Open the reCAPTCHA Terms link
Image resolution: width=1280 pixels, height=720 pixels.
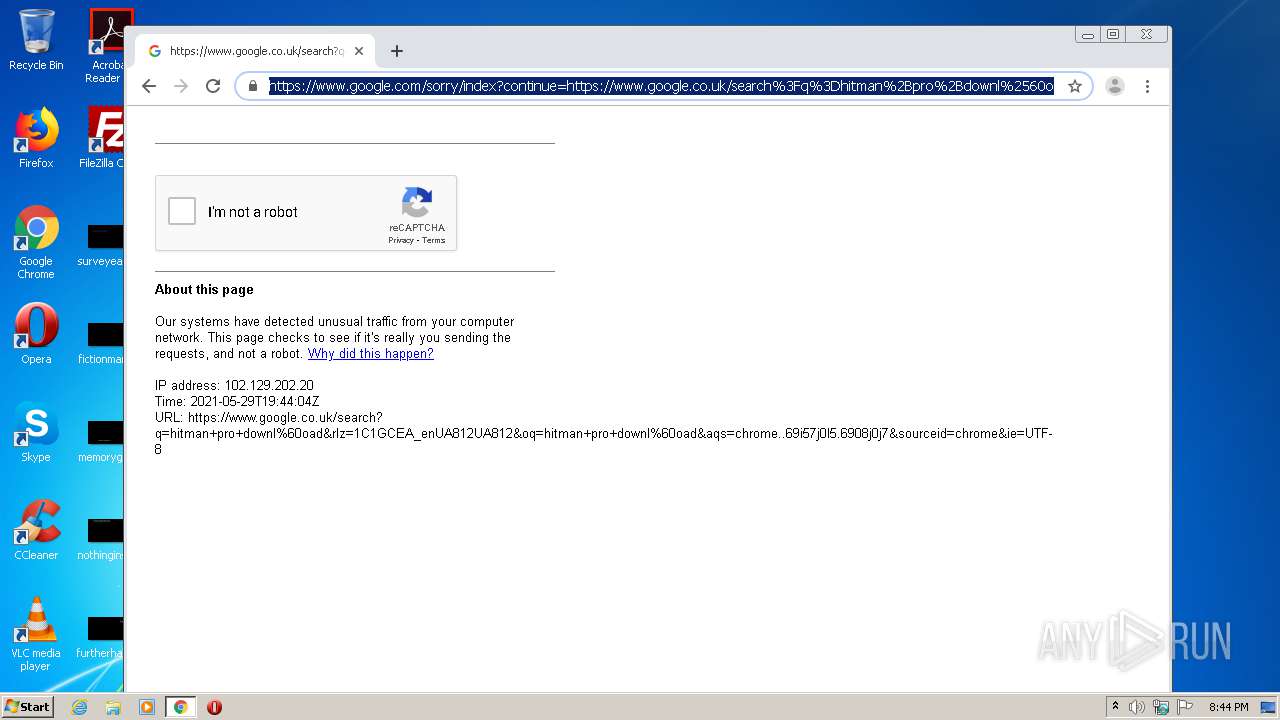pos(433,240)
